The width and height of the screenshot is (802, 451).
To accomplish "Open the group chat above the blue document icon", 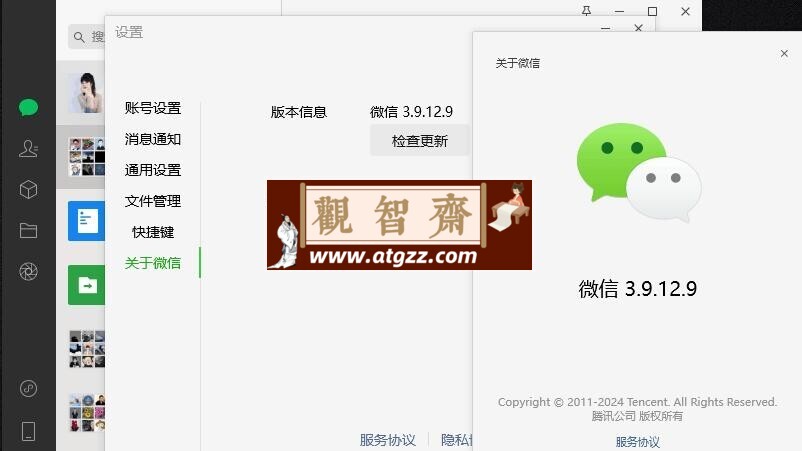I will 86,156.
